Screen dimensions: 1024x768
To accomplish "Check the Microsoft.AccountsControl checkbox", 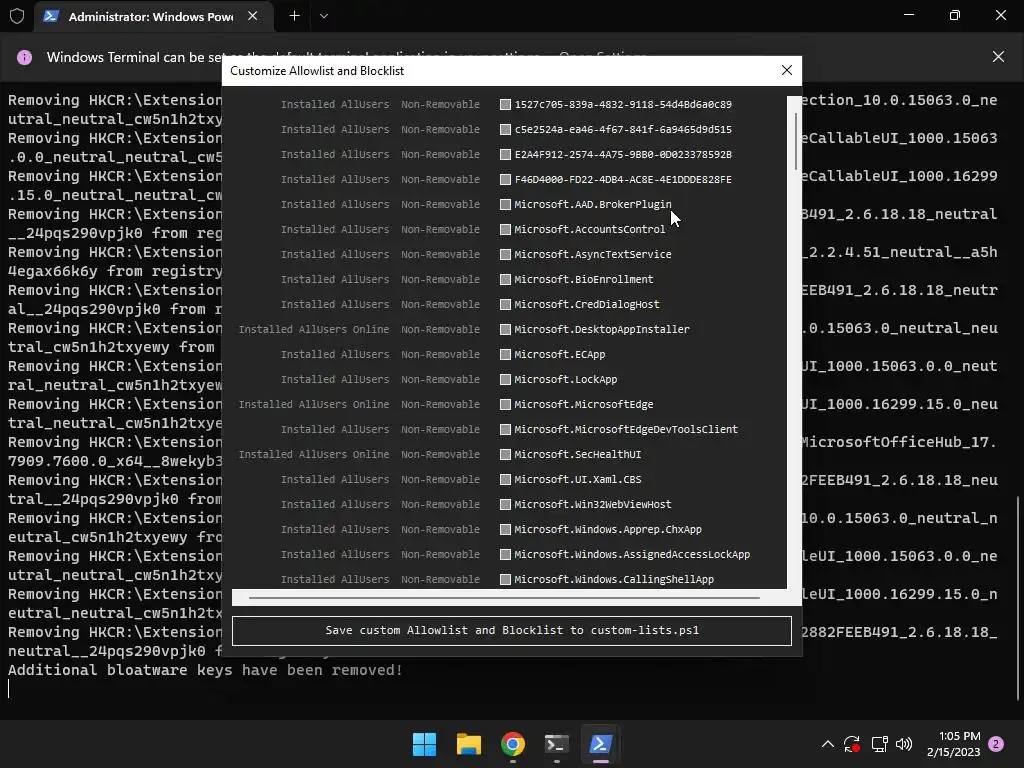I will [x=505, y=229].
